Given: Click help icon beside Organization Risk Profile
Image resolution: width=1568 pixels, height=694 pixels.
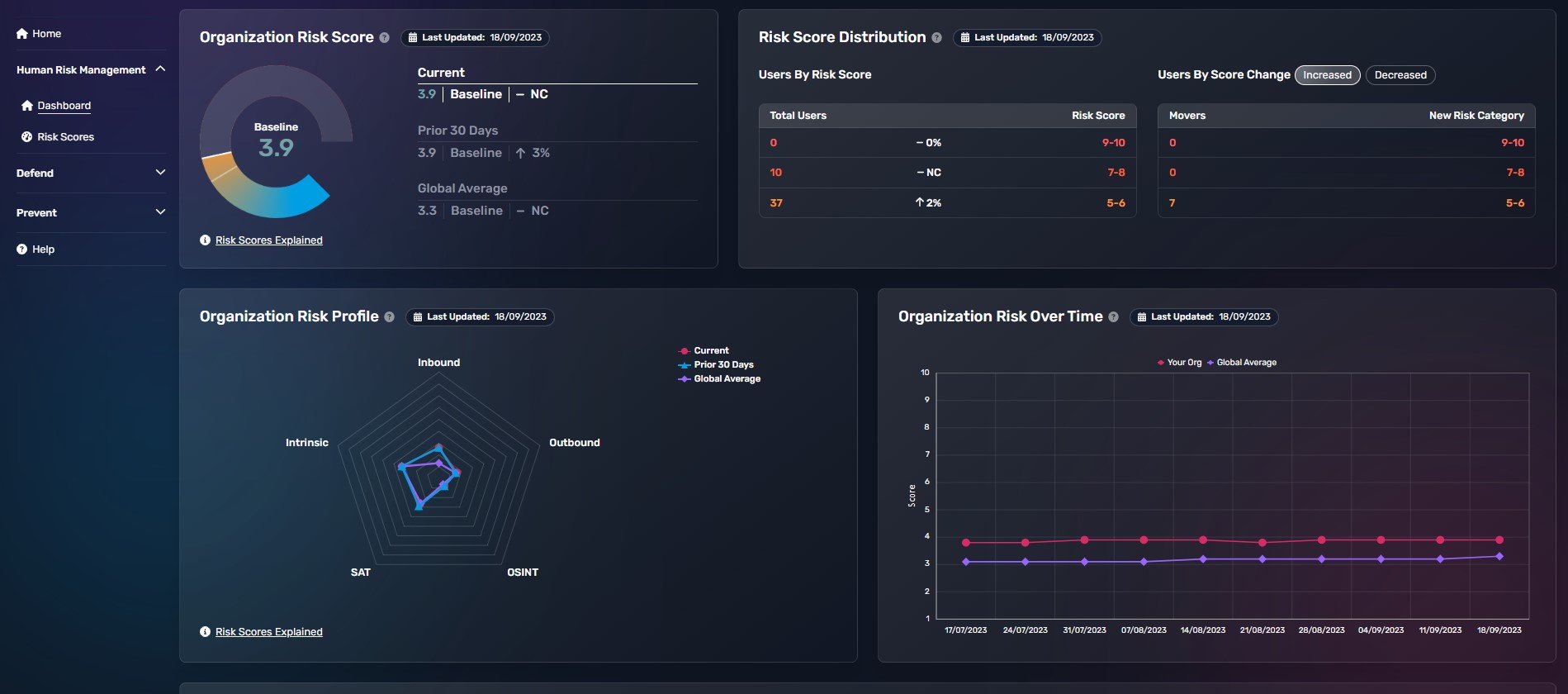Looking at the screenshot, I should (x=389, y=317).
